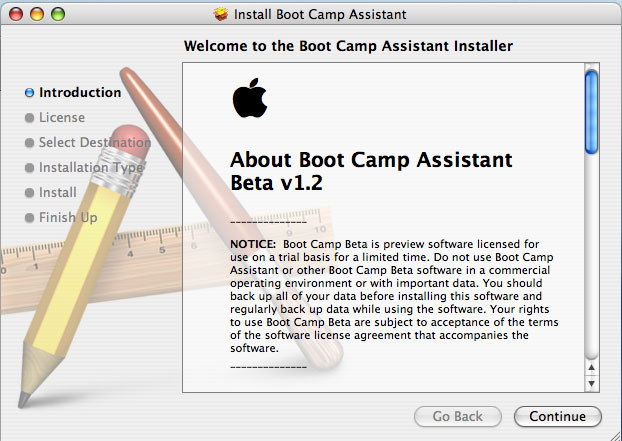Click the window resize grip corner

coord(615,435)
